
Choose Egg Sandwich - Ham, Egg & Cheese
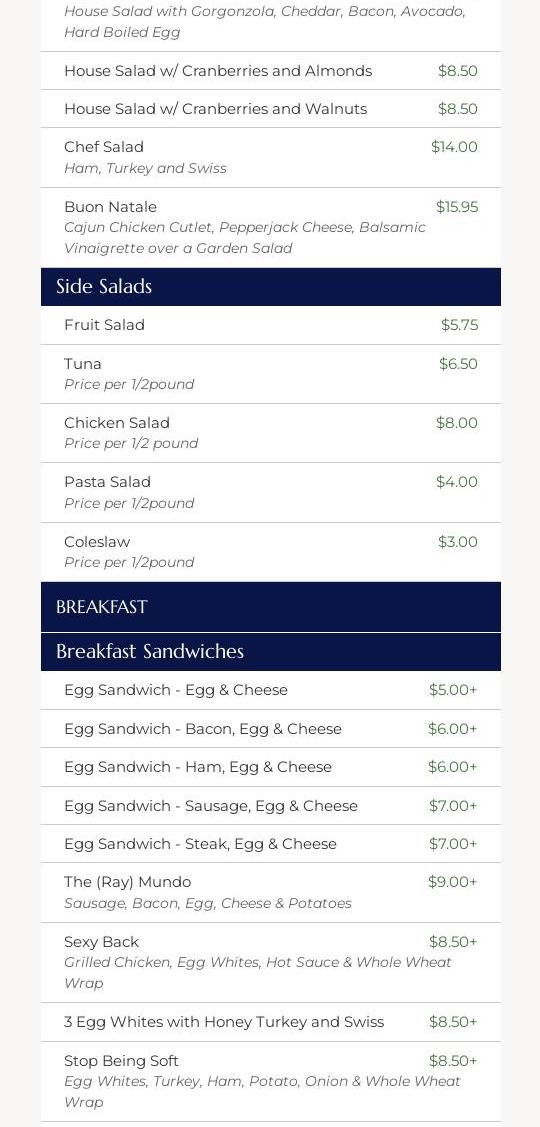tap(270, 767)
